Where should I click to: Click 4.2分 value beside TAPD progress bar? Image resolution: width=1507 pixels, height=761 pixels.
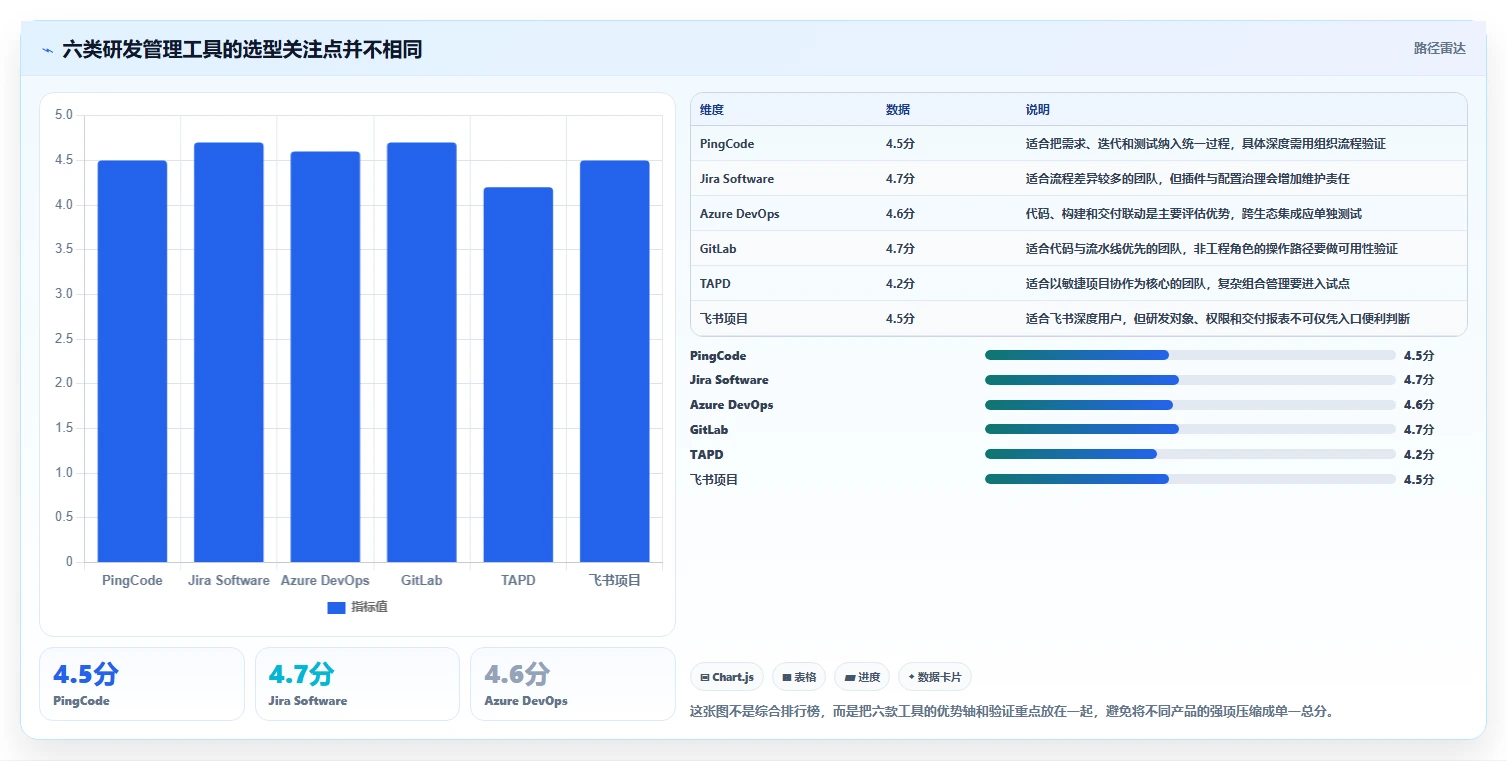tap(1419, 455)
